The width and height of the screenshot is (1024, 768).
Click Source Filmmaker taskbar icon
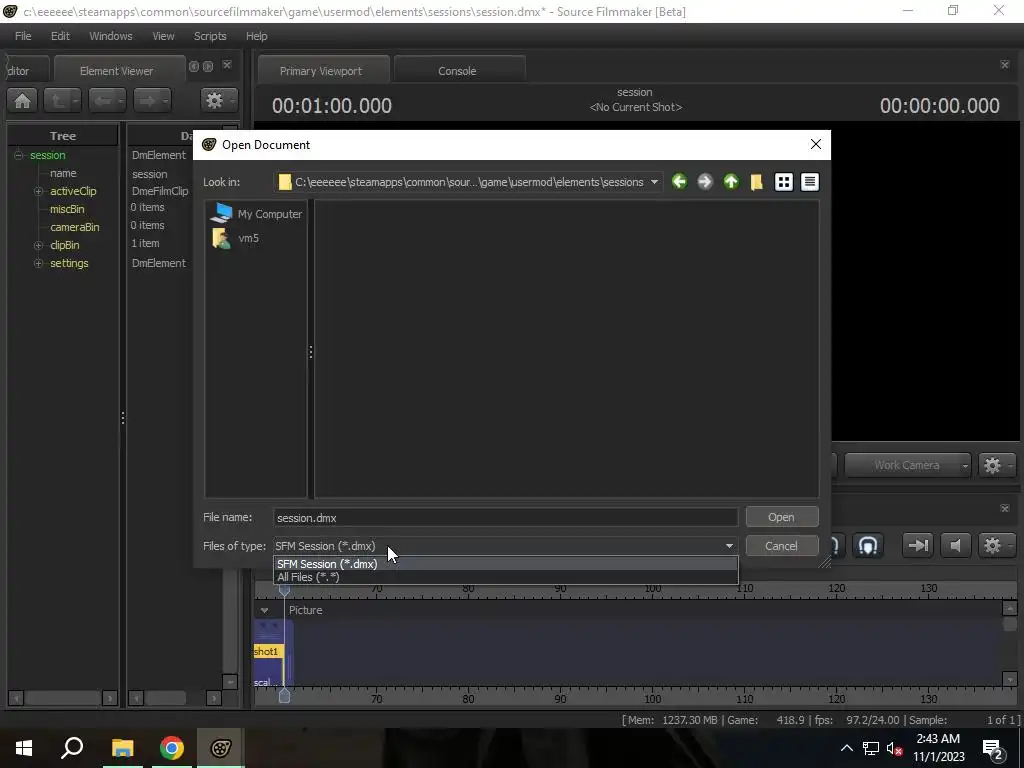pos(221,748)
